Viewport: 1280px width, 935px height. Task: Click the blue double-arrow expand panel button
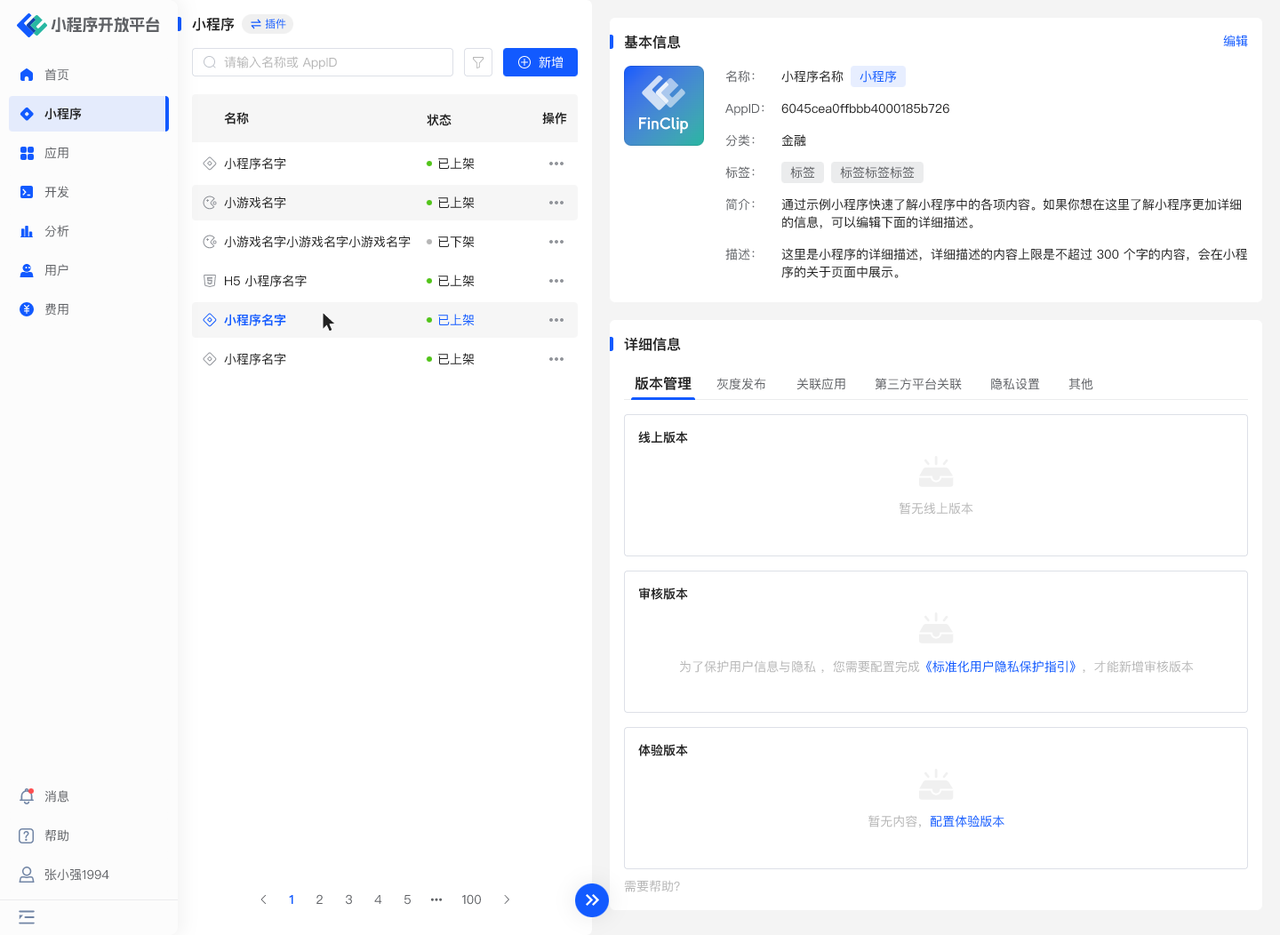(x=591, y=899)
